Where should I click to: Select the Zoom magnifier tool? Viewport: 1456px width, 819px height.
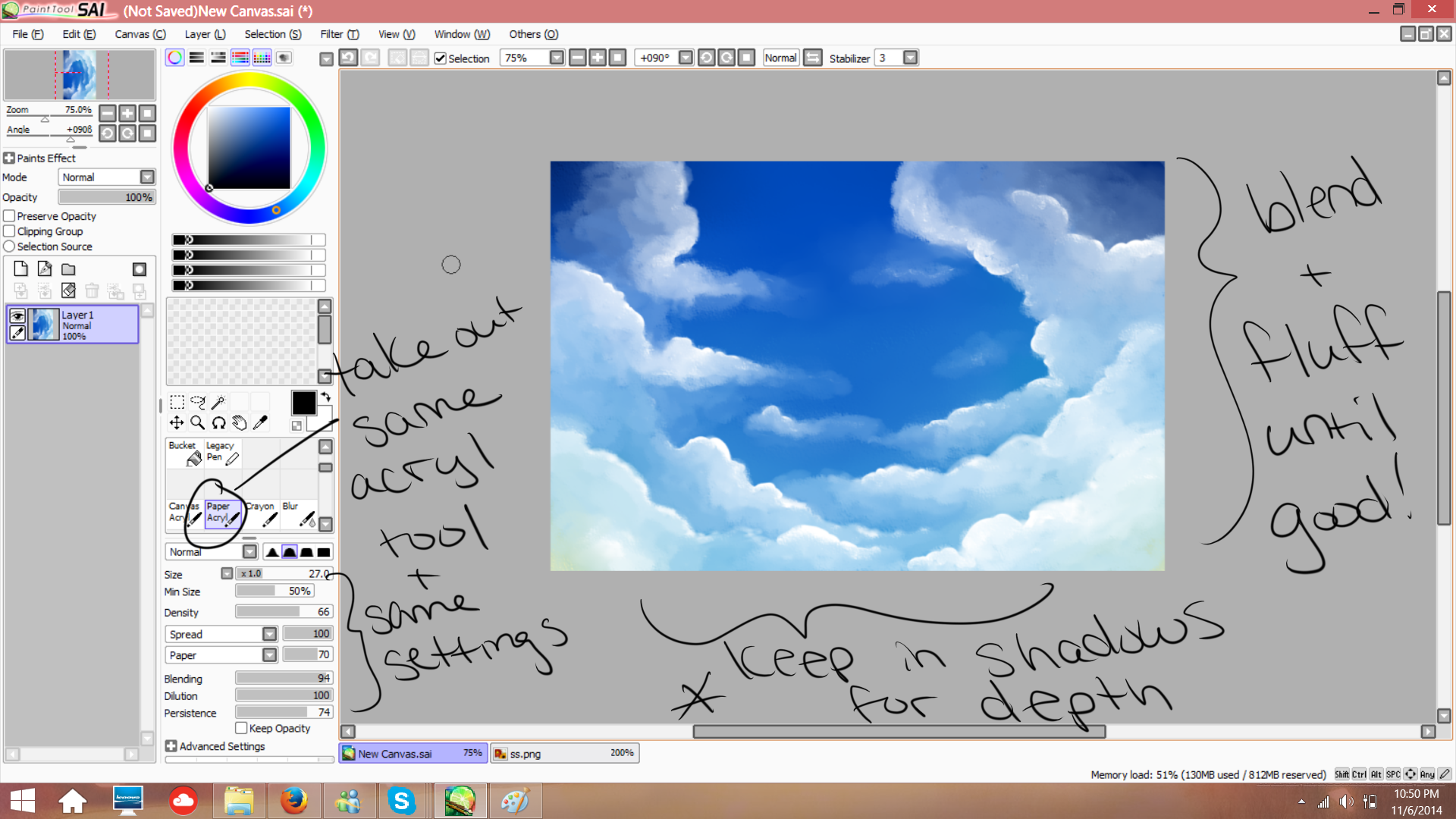click(197, 423)
